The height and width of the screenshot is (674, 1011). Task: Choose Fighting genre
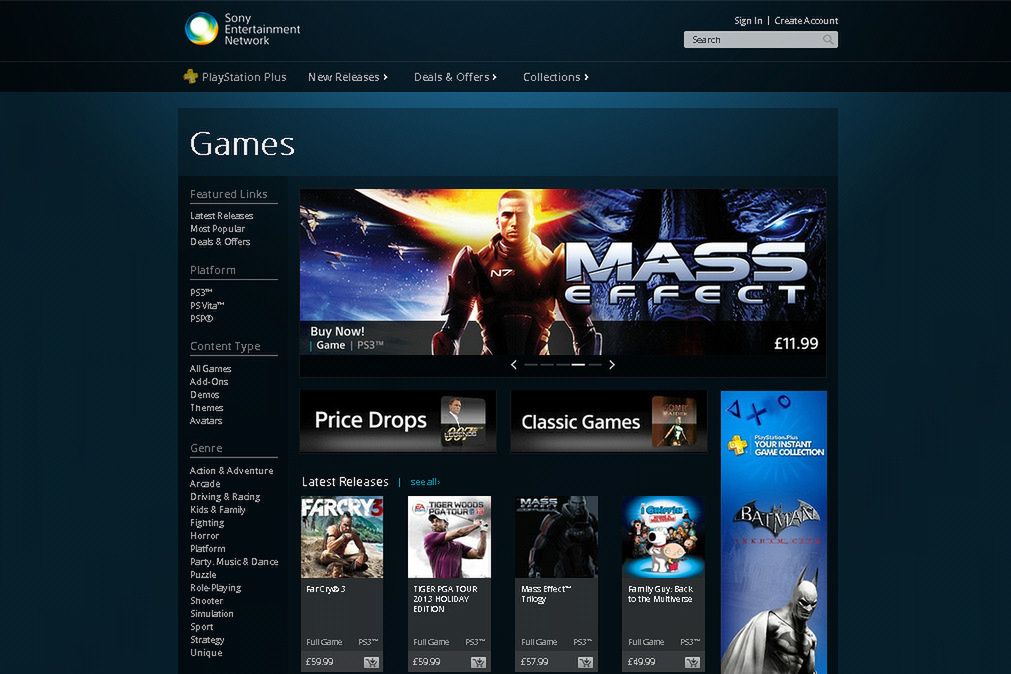pos(207,522)
